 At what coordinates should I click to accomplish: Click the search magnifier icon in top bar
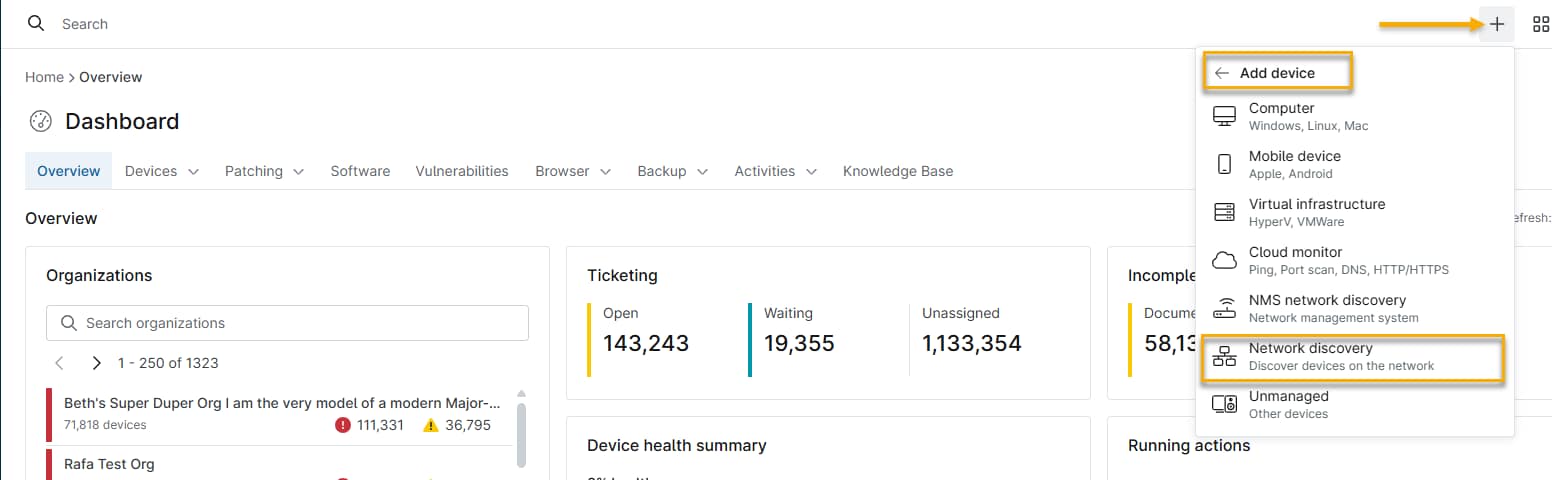coord(36,23)
